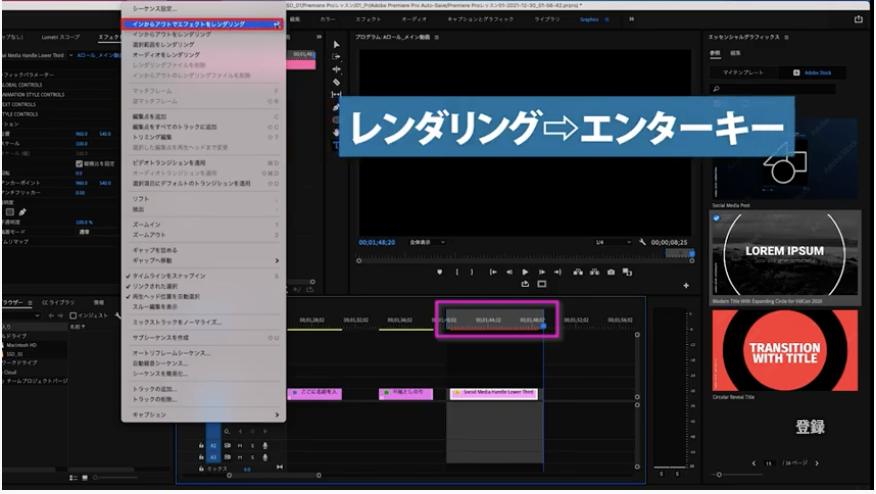Open the CC Libraries tab
This screenshot has width=876, height=494.
pos(58,303)
